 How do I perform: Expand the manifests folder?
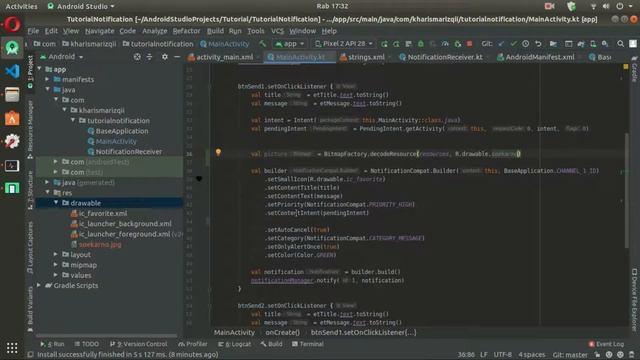(x=48, y=79)
